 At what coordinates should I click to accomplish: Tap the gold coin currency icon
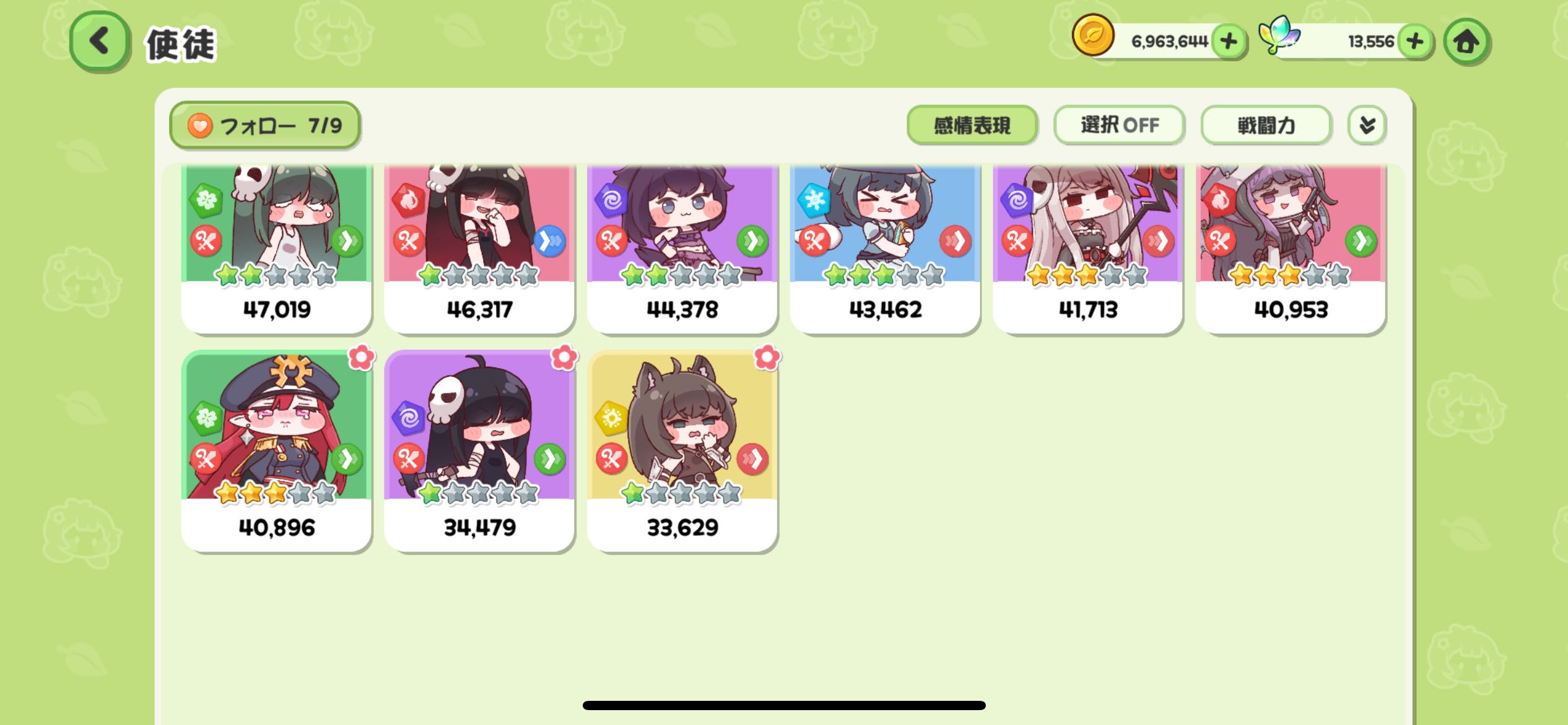pos(1093,36)
